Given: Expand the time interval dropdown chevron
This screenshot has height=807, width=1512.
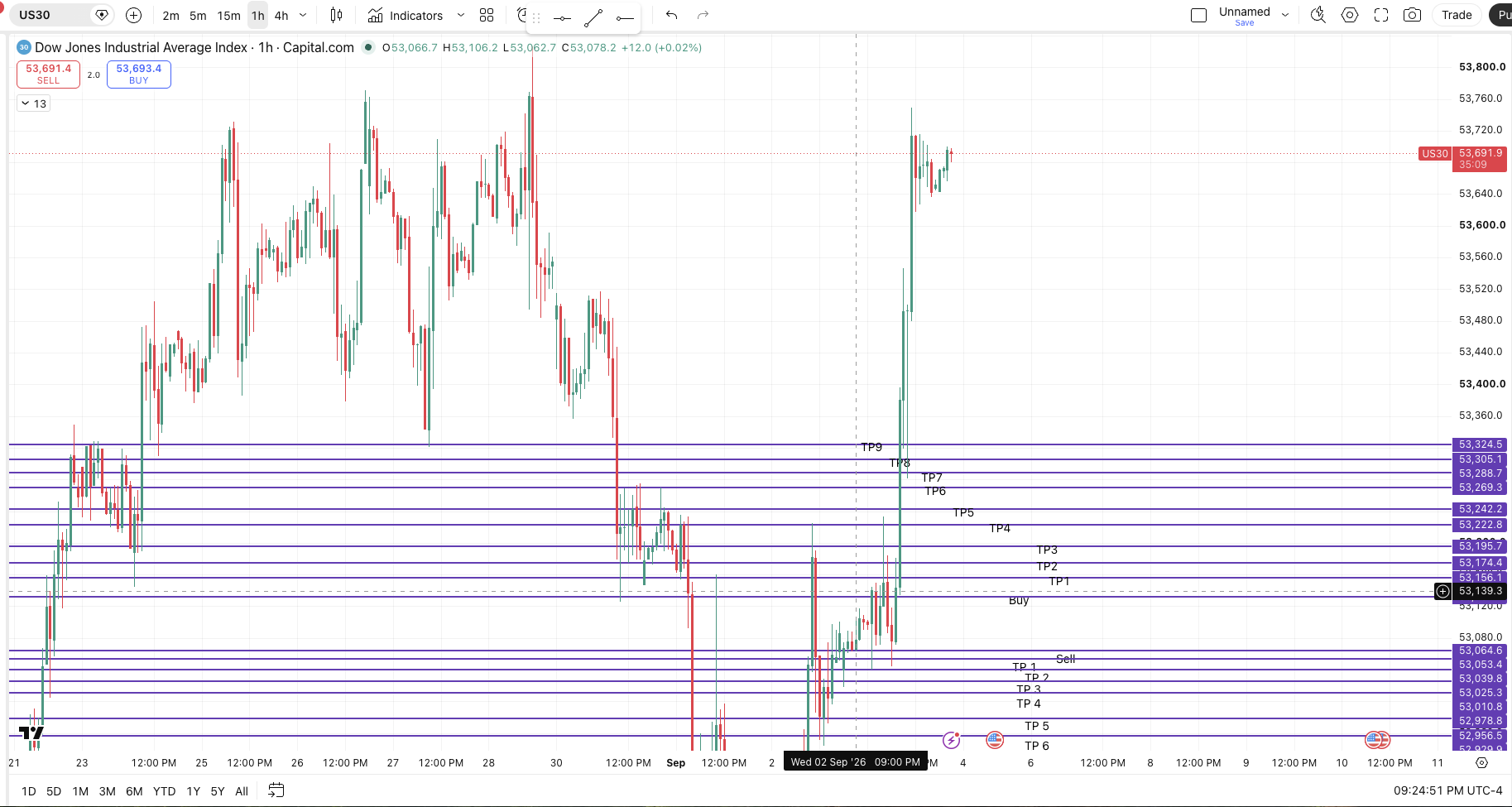Looking at the screenshot, I should tap(303, 16).
